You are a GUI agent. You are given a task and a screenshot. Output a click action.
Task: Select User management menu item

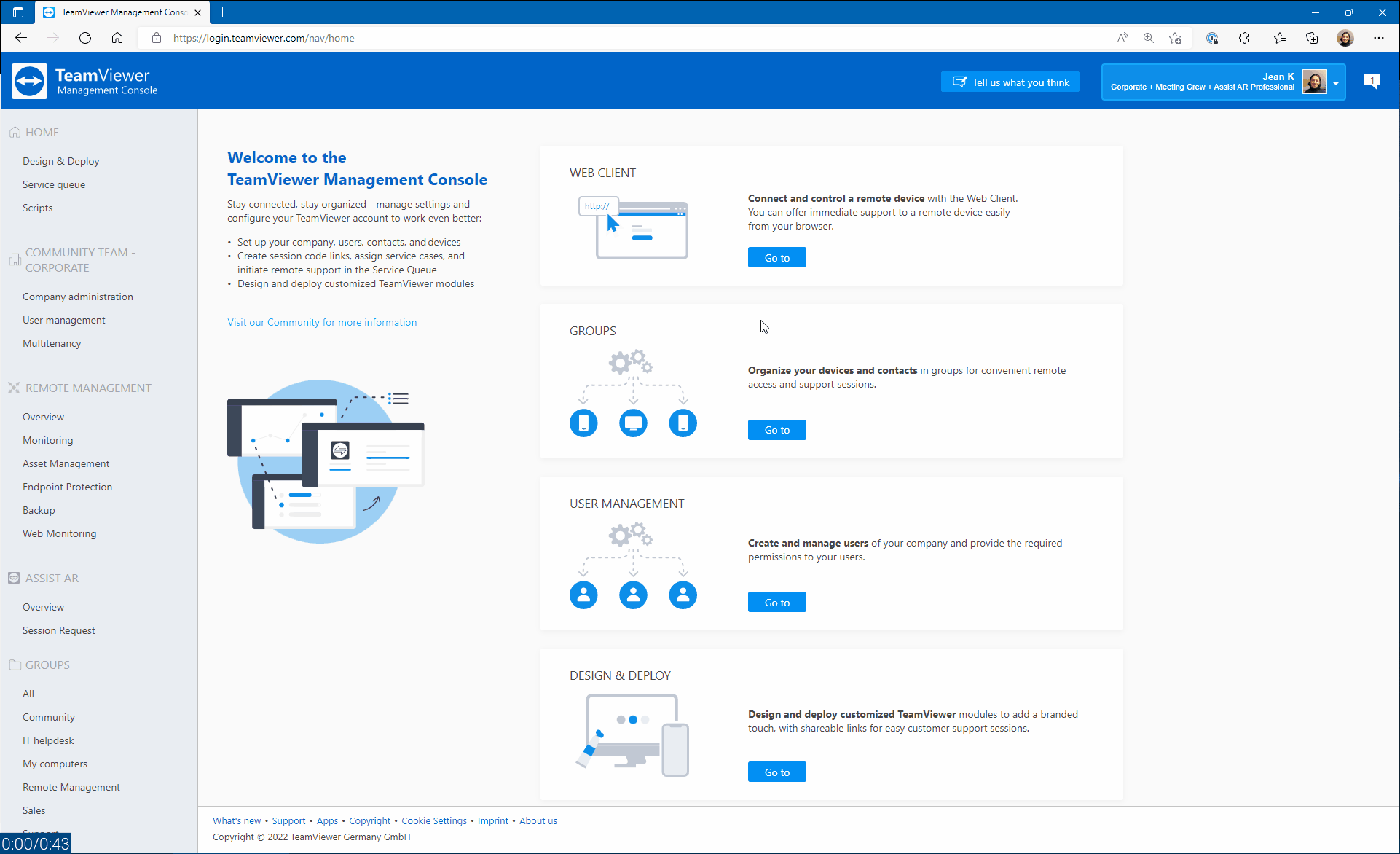[64, 320]
